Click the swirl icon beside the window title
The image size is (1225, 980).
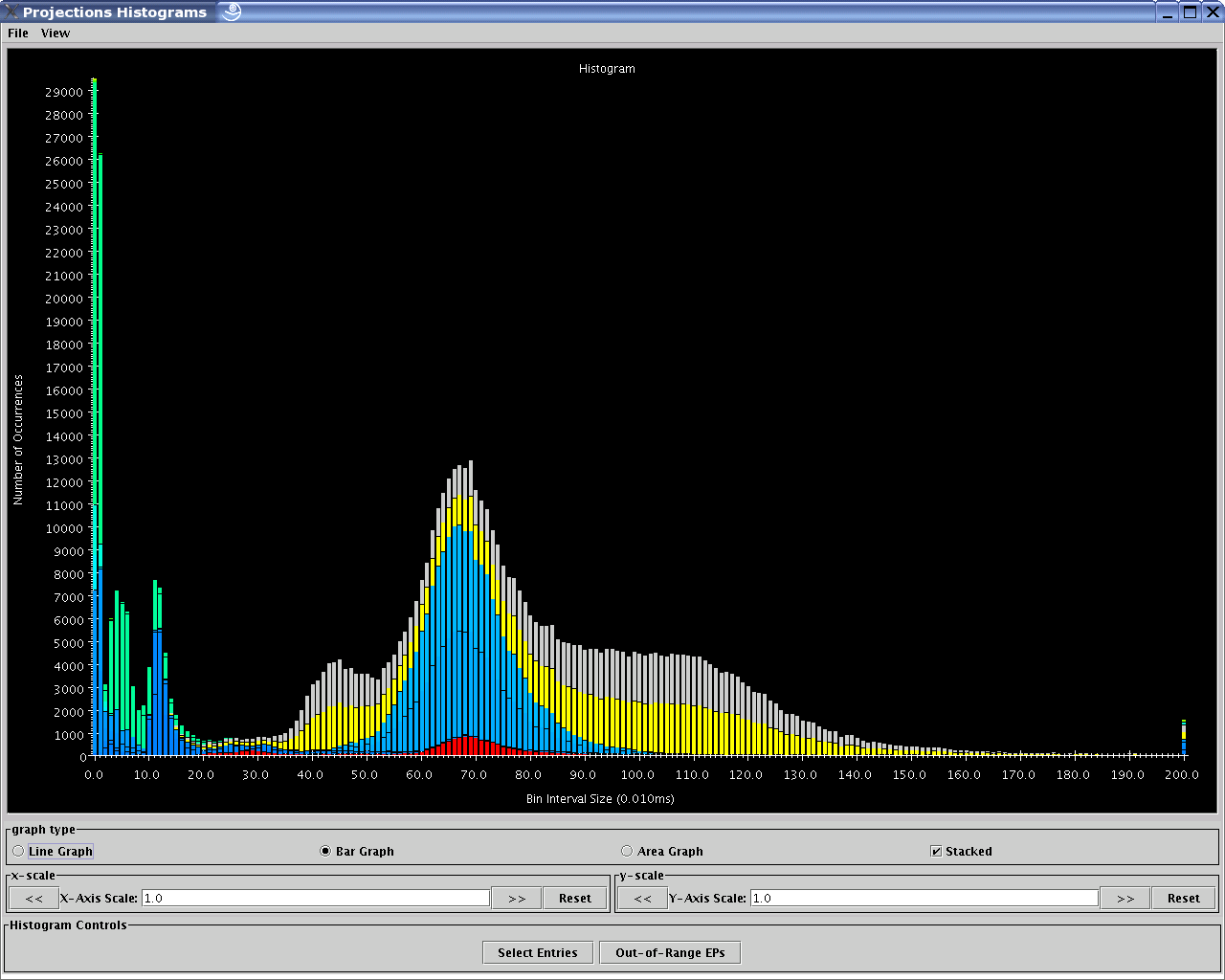[231, 11]
